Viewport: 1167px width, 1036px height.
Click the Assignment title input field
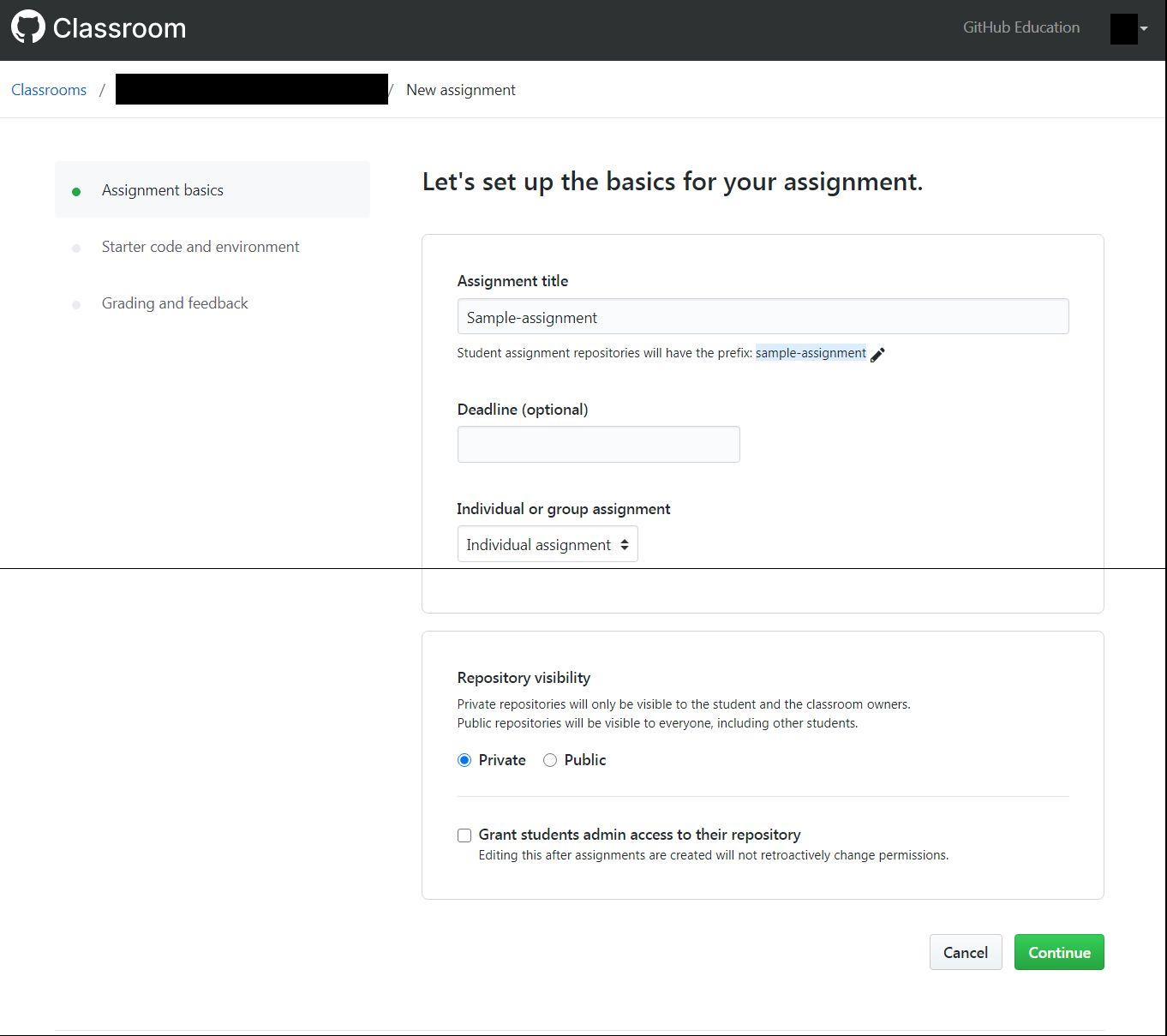pyautogui.click(x=763, y=316)
